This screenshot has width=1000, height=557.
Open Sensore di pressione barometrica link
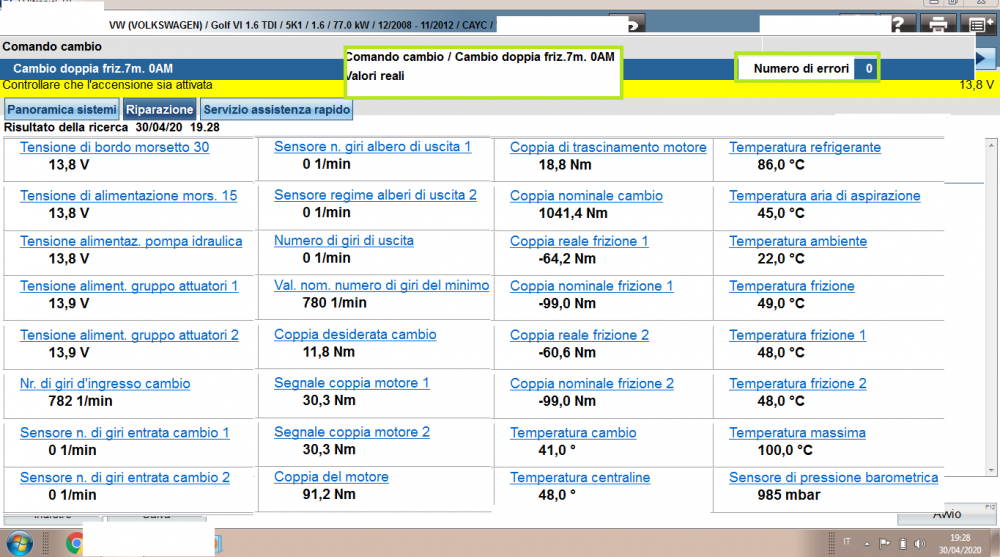833,477
